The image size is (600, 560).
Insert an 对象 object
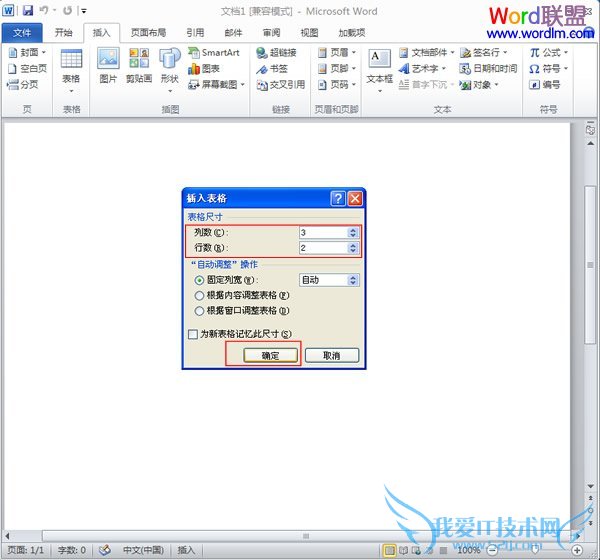click(x=479, y=85)
